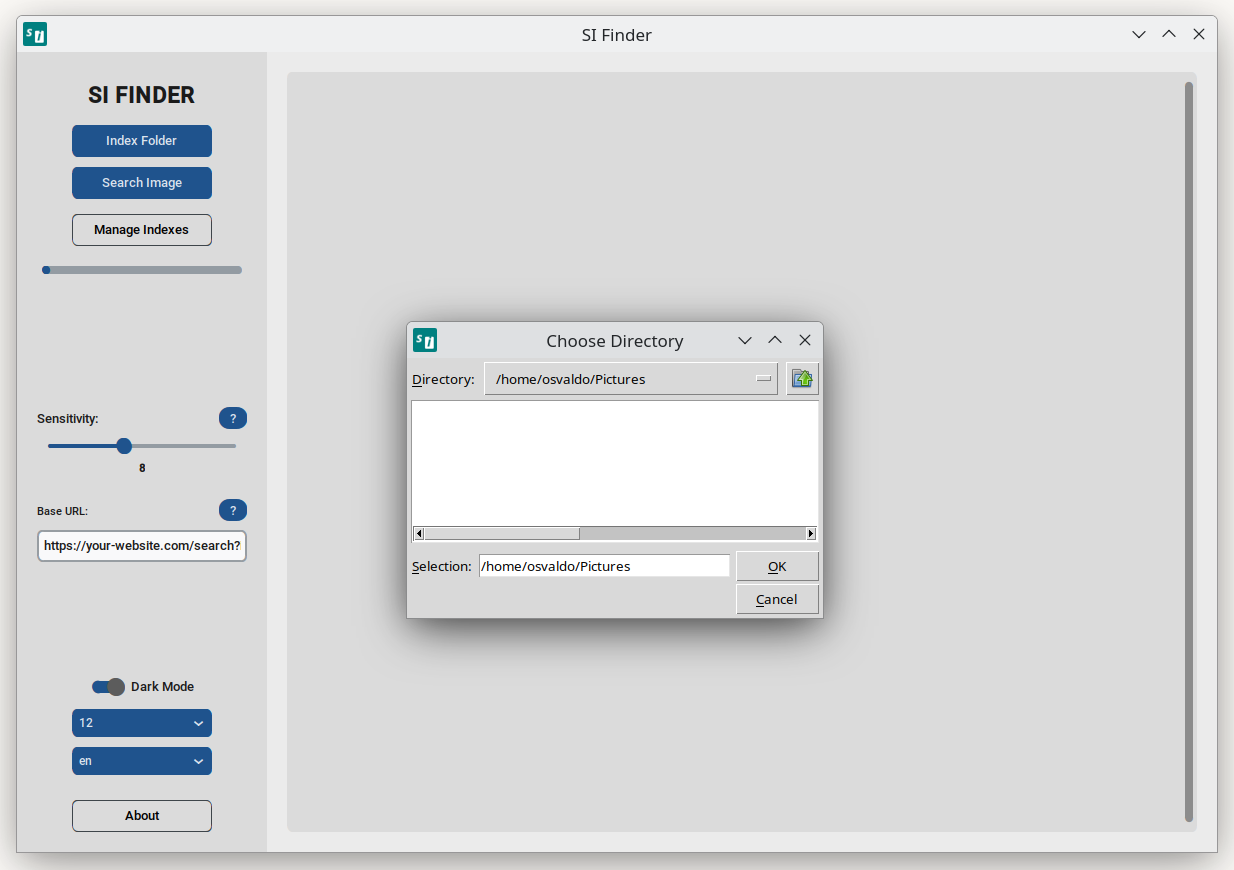Click the parent directory folder icon

tap(801, 378)
